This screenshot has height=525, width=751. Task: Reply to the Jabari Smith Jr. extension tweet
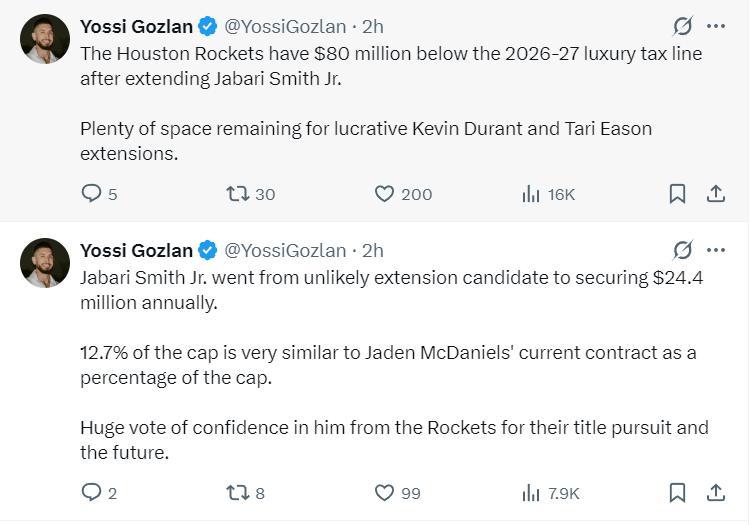point(92,492)
